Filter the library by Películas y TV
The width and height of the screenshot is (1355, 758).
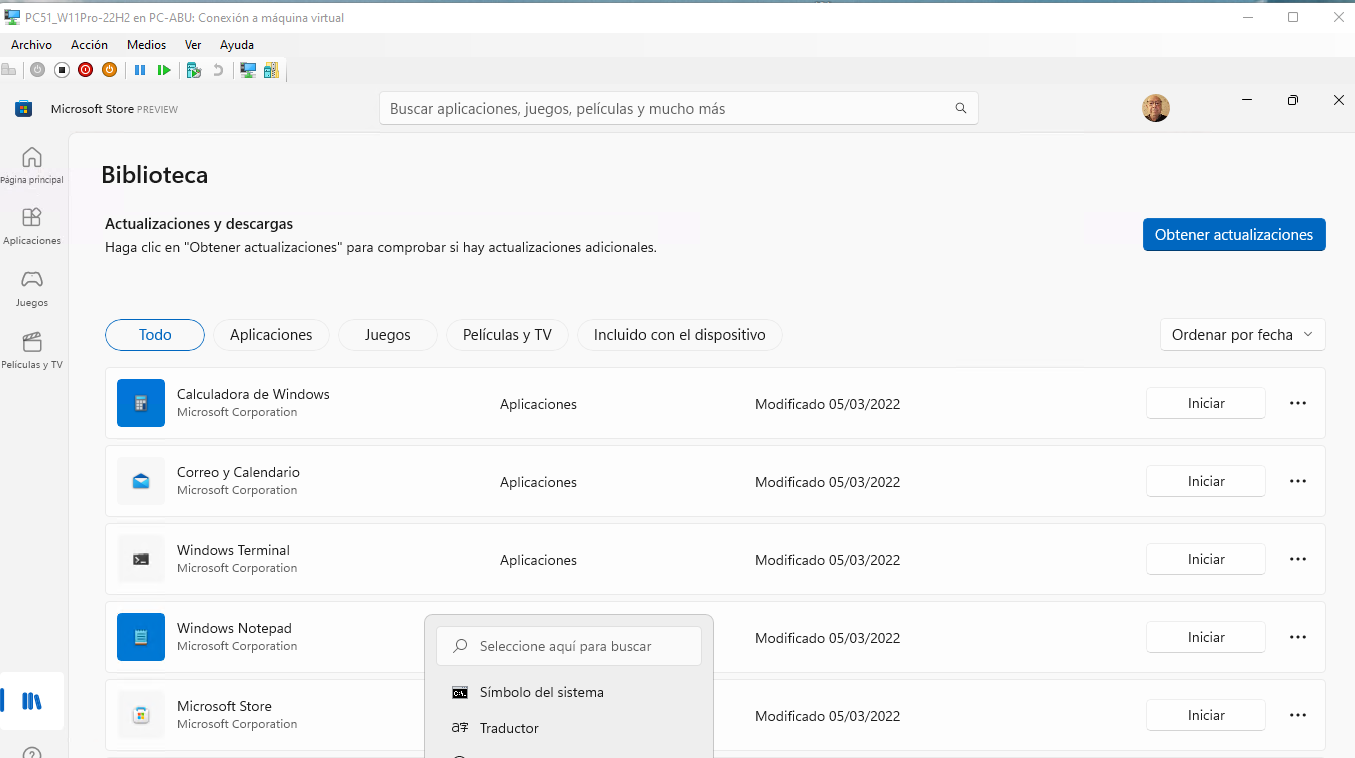click(507, 335)
